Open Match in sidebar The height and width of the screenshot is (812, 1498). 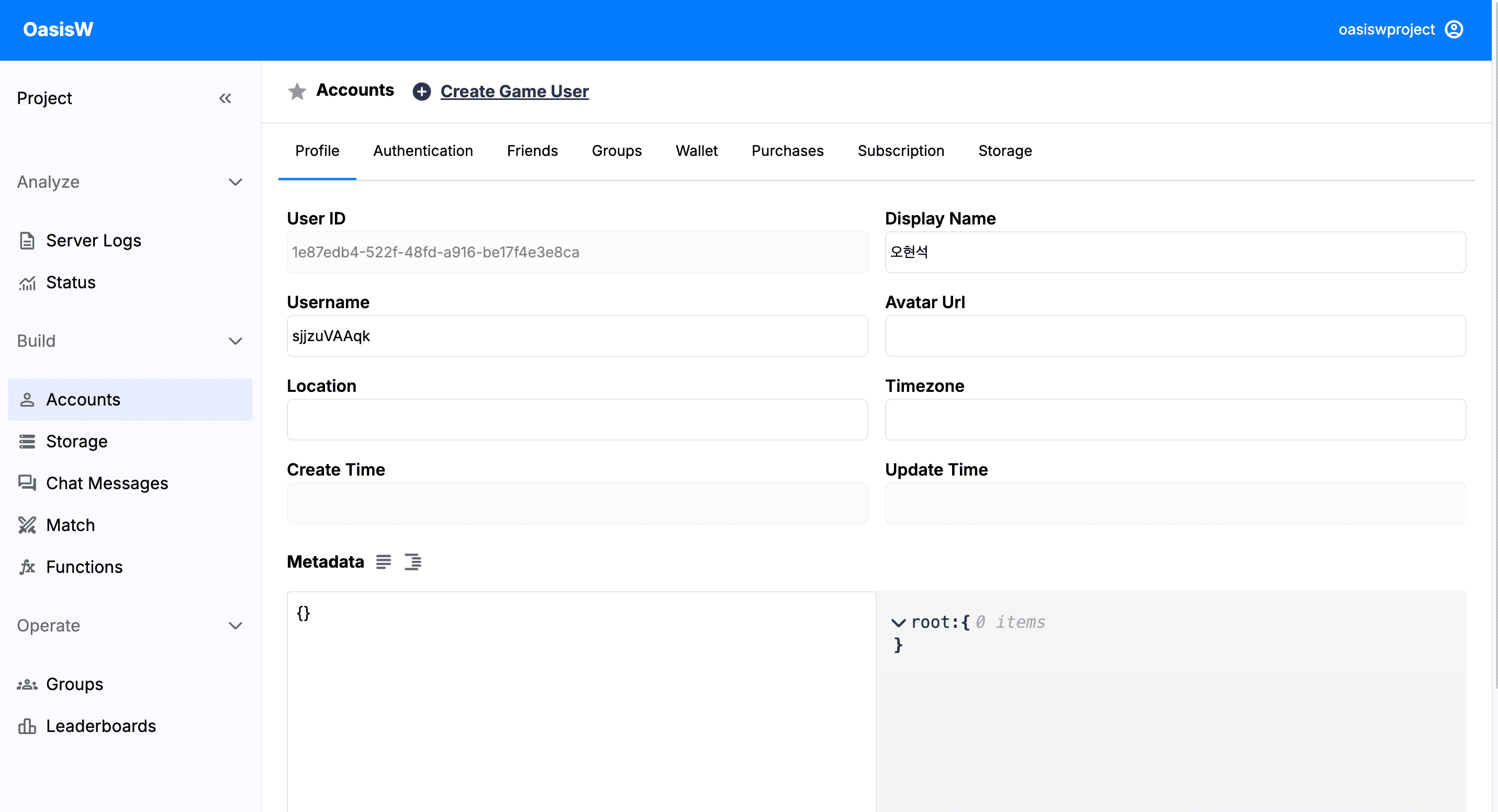pyautogui.click(x=130, y=525)
